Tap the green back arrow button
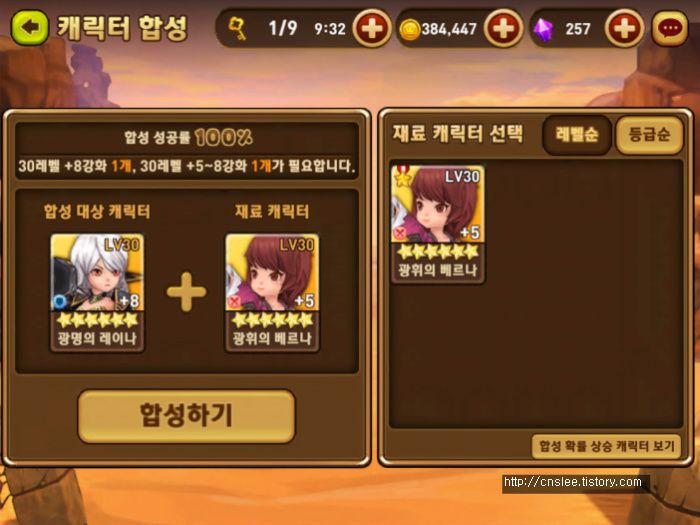The height and width of the screenshot is (525, 700). (29, 28)
